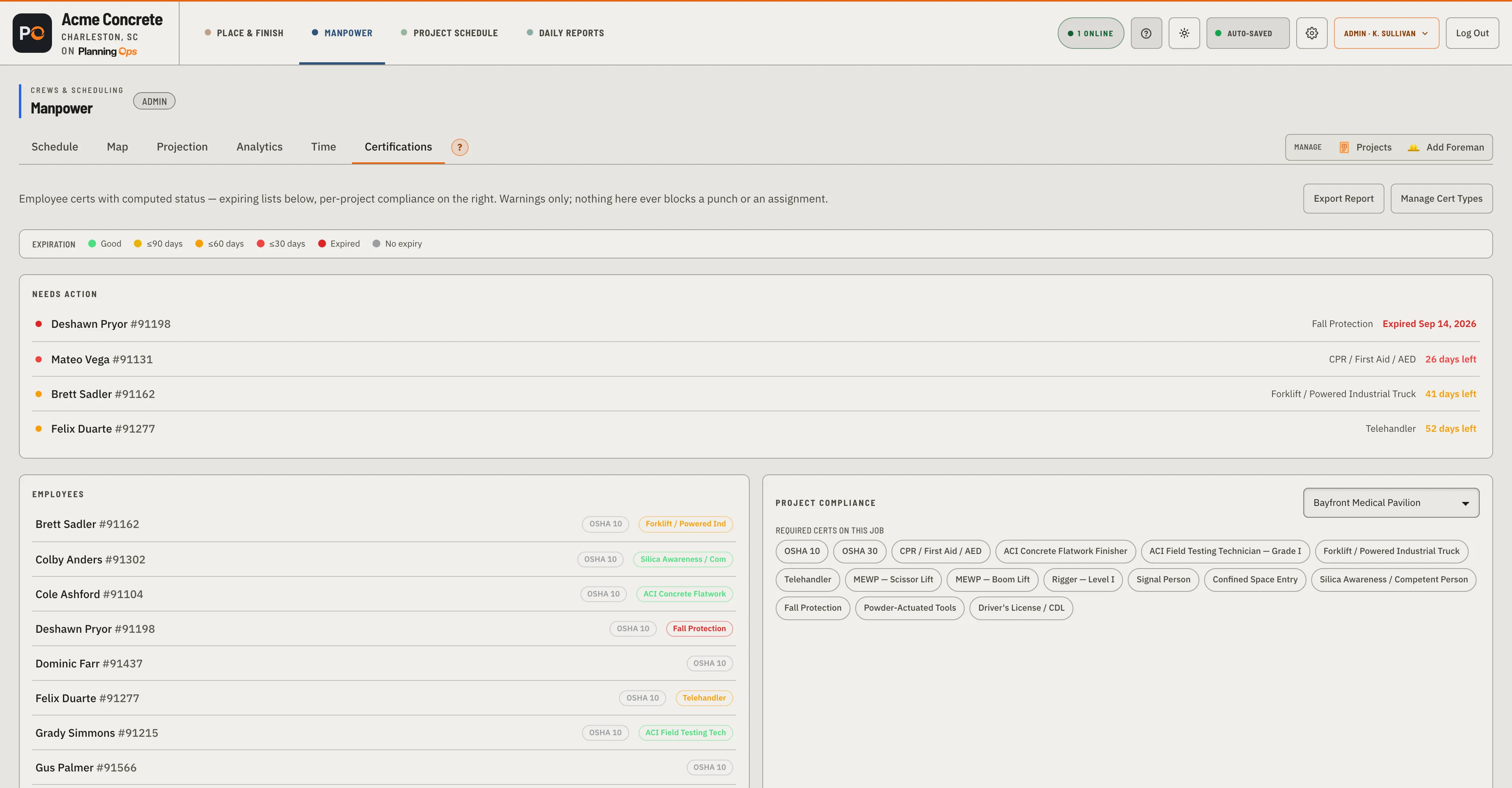Click Silica Awareness chip for Colby Anders
This screenshot has height=788, width=1512.
(x=683, y=559)
